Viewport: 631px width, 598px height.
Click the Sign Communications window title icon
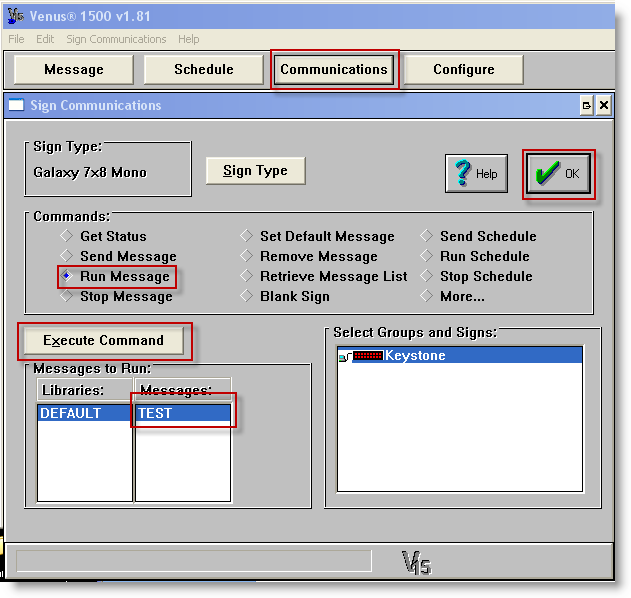[x=16, y=105]
